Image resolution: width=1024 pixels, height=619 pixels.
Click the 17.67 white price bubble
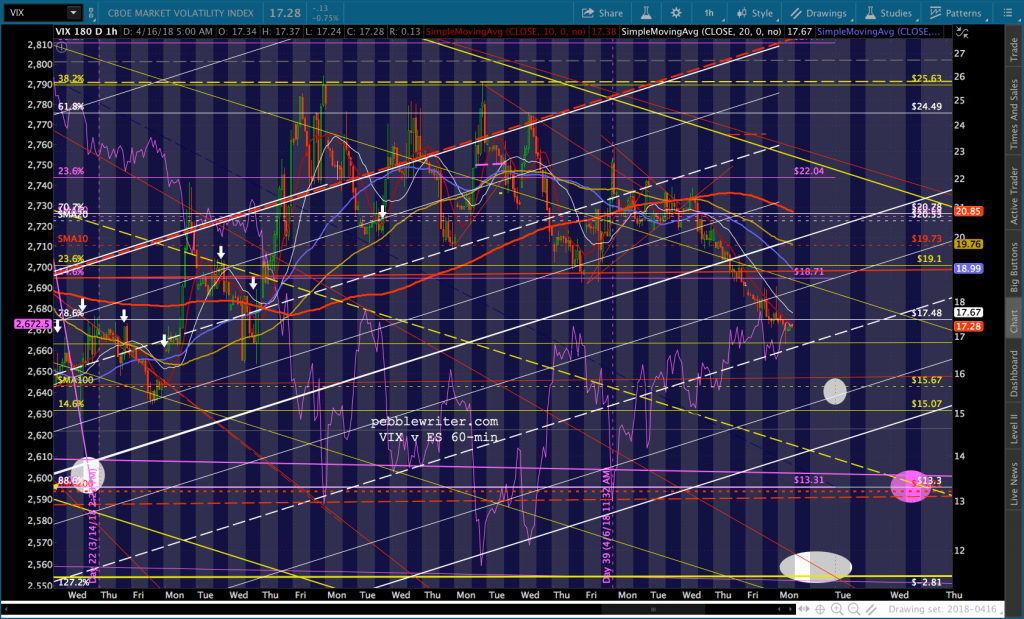[x=968, y=313]
